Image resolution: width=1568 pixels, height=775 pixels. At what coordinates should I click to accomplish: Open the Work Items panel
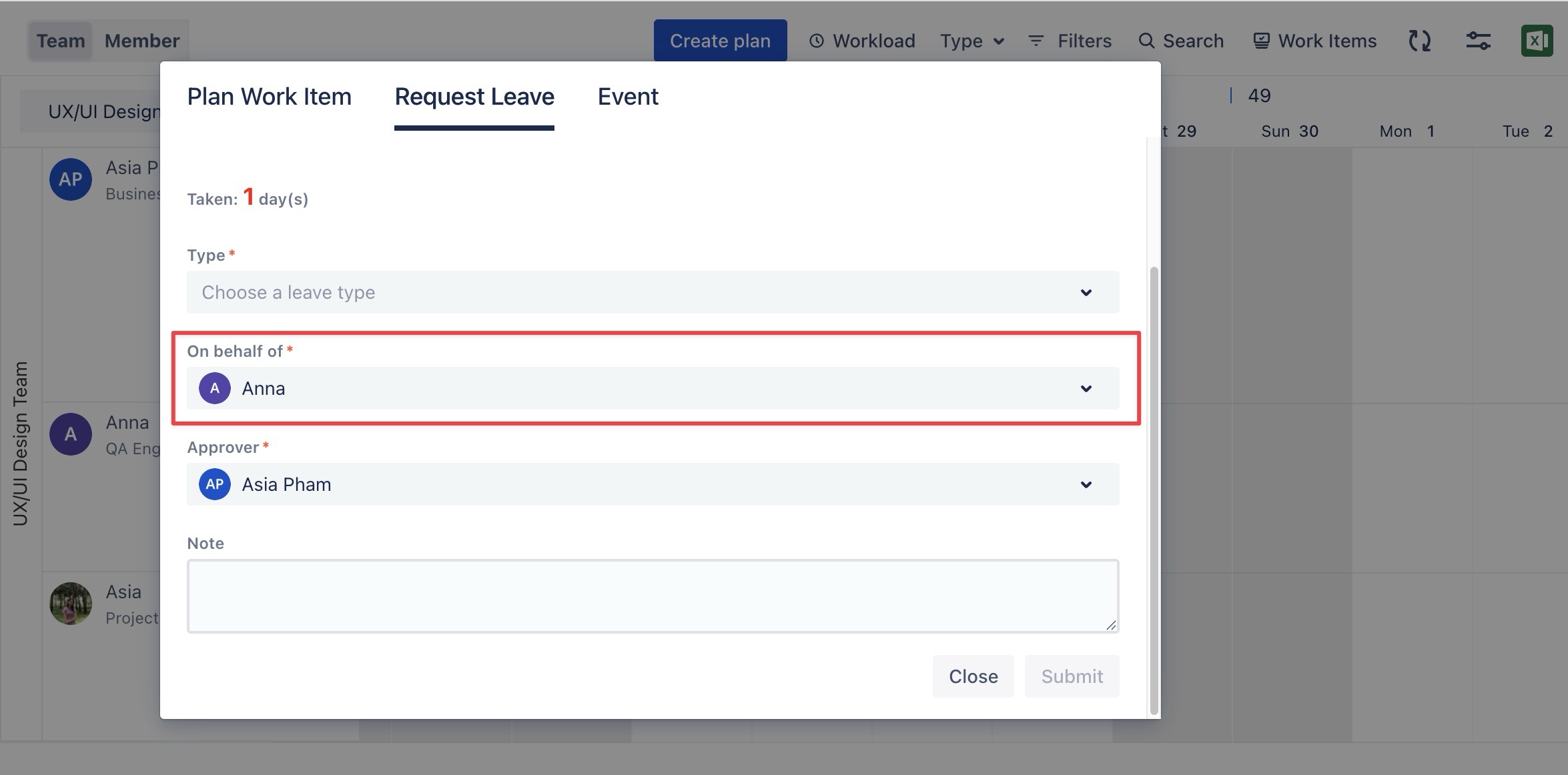pyautogui.click(x=1314, y=41)
